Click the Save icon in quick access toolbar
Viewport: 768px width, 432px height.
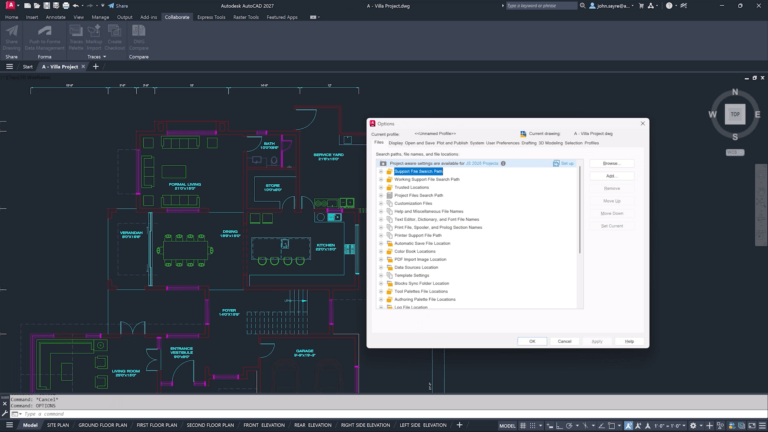(x=47, y=6)
